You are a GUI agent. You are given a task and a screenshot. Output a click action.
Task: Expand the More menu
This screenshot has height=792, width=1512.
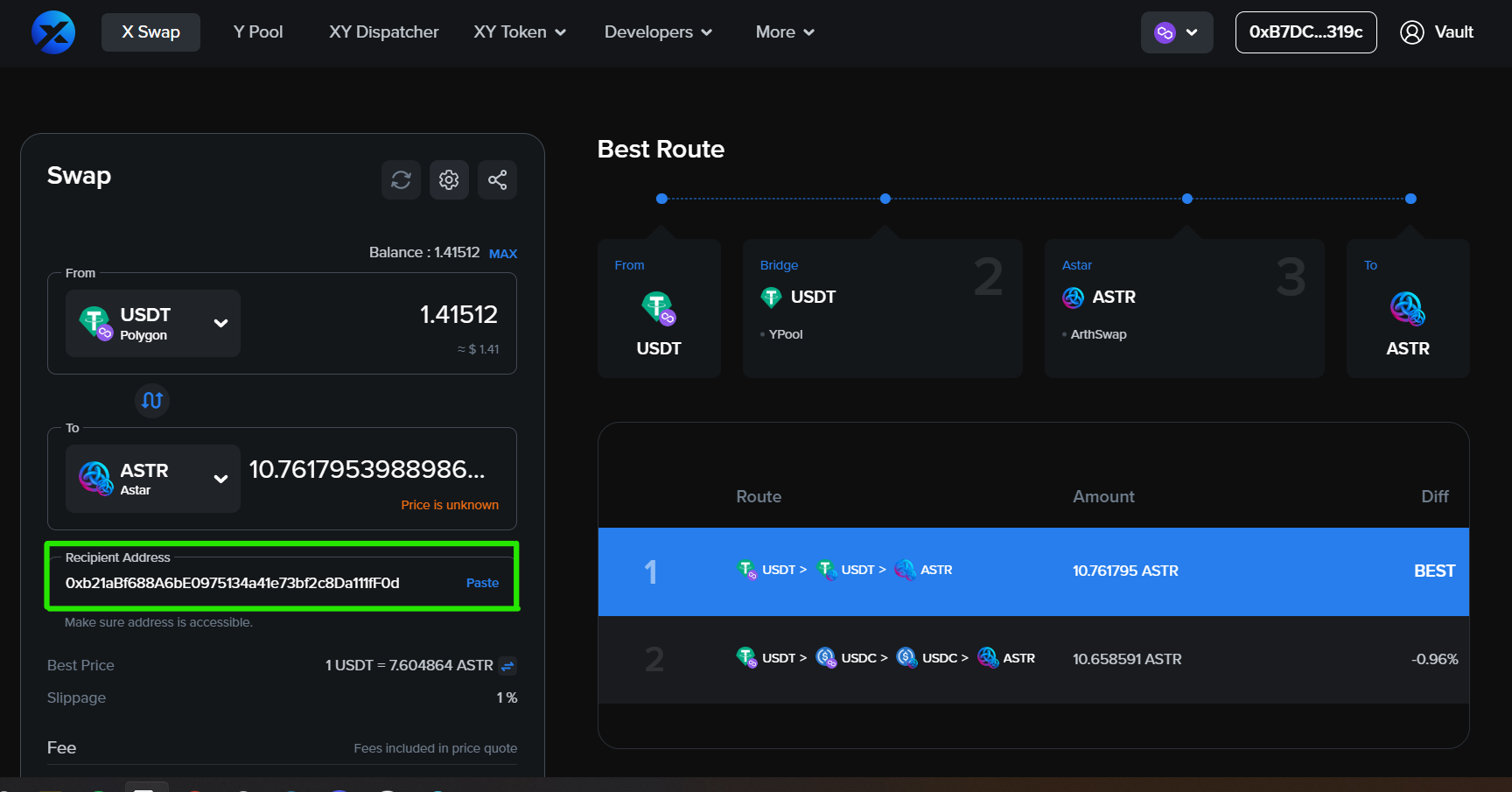[x=785, y=32]
